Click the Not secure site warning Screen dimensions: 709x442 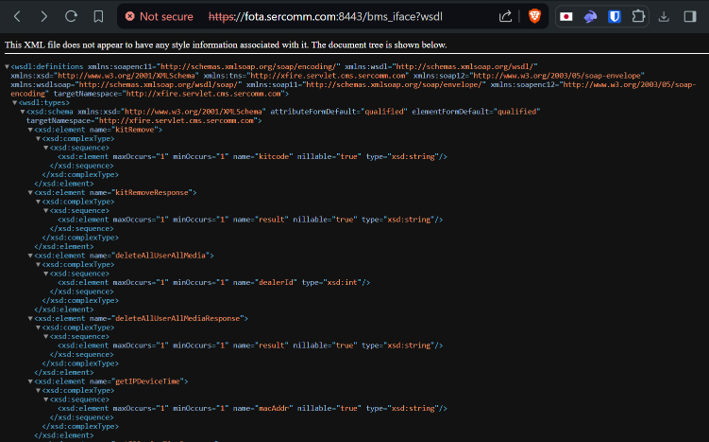pos(160,17)
